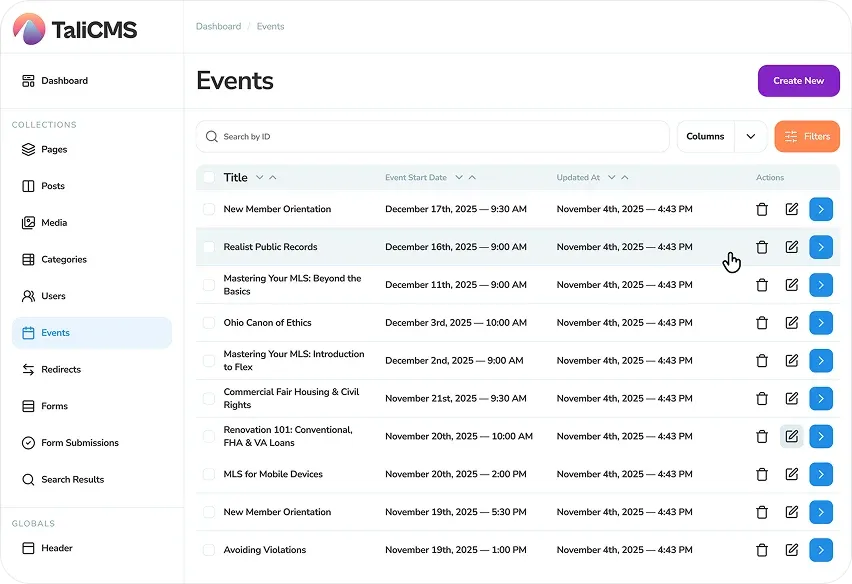Edit the Avoiding Violations event
The image size is (852, 584).
pos(792,550)
